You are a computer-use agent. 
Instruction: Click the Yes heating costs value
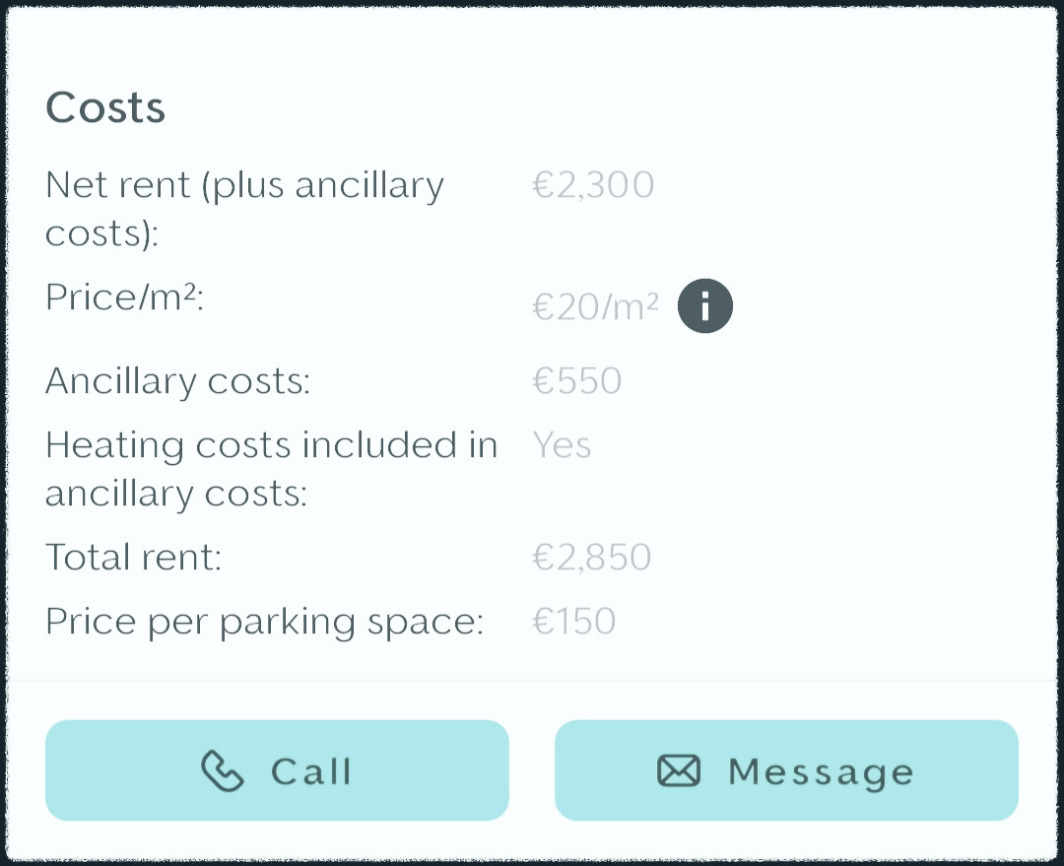pyautogui.click(x=562, y=444)
